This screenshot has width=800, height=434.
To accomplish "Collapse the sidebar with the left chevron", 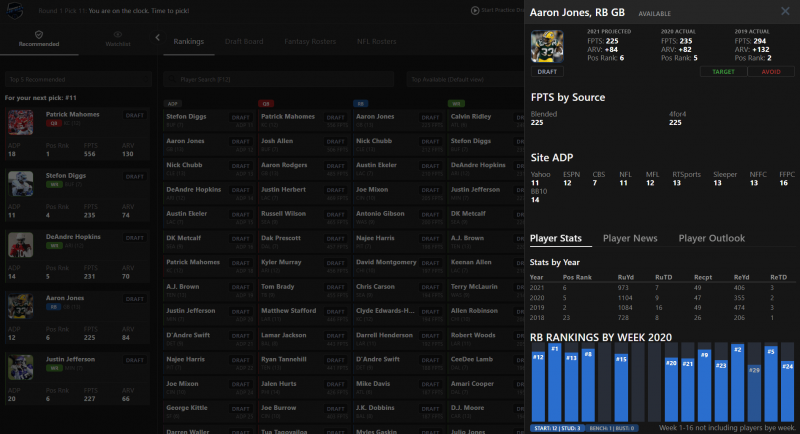I will 157,37.
